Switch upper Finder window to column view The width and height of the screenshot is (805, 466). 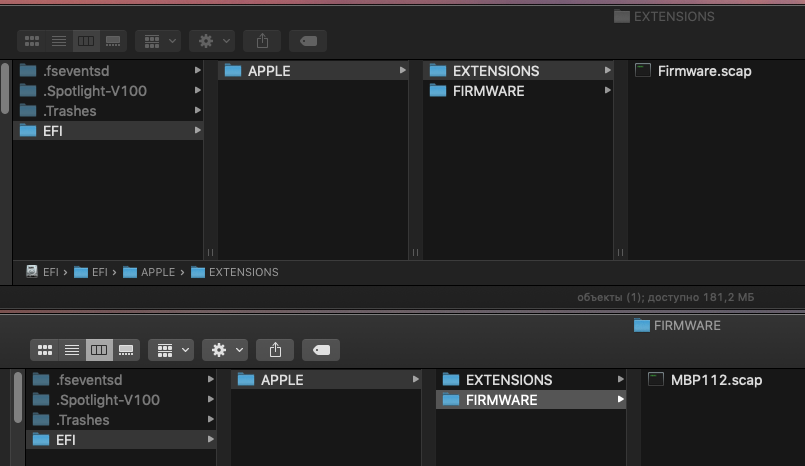(x=86, y=41)
